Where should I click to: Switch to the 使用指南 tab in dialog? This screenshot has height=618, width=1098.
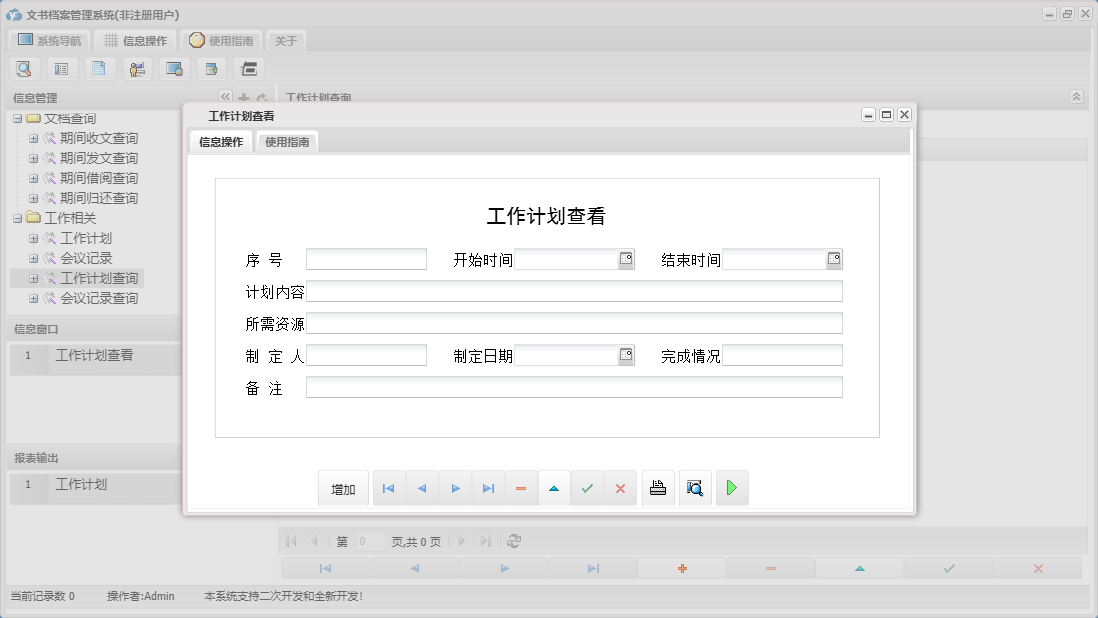click(287, 141)
